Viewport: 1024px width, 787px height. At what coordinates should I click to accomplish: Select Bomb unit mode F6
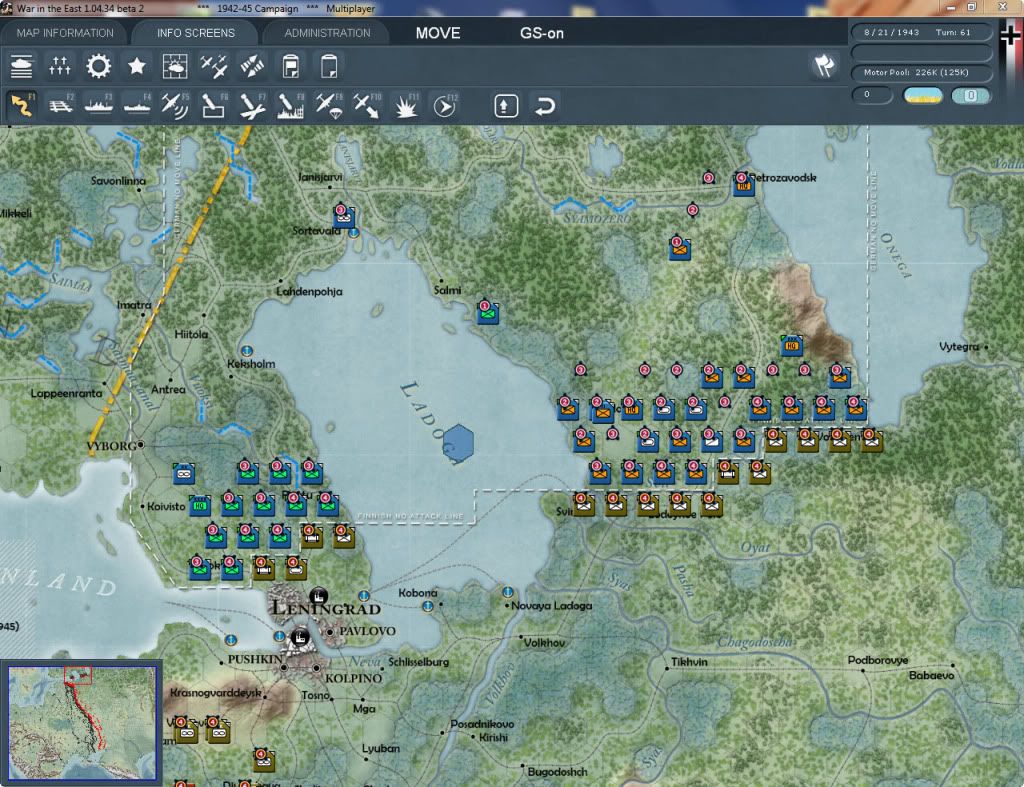(x=214, y=105)
